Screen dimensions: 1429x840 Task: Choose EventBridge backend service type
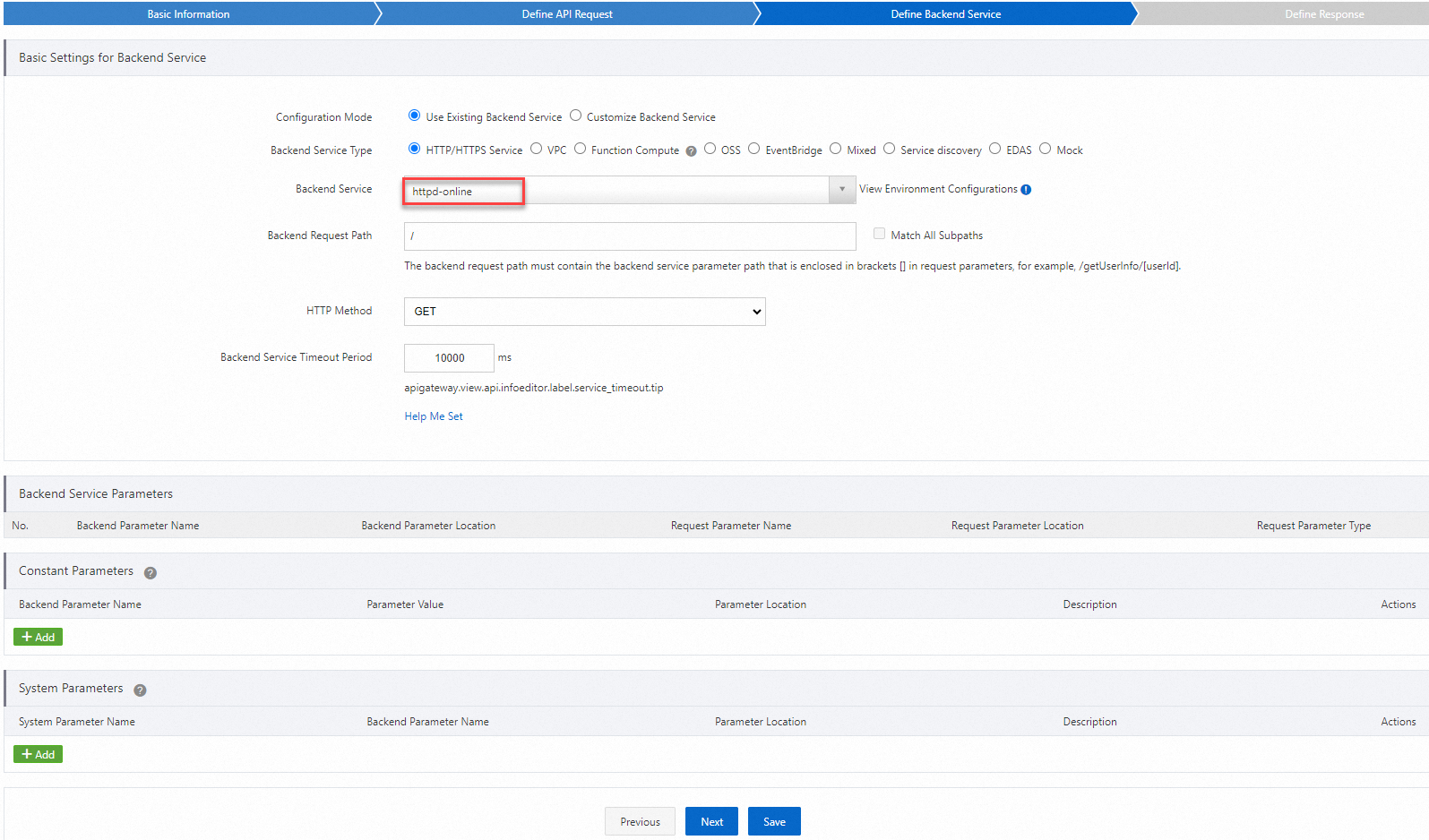(753, 149)
